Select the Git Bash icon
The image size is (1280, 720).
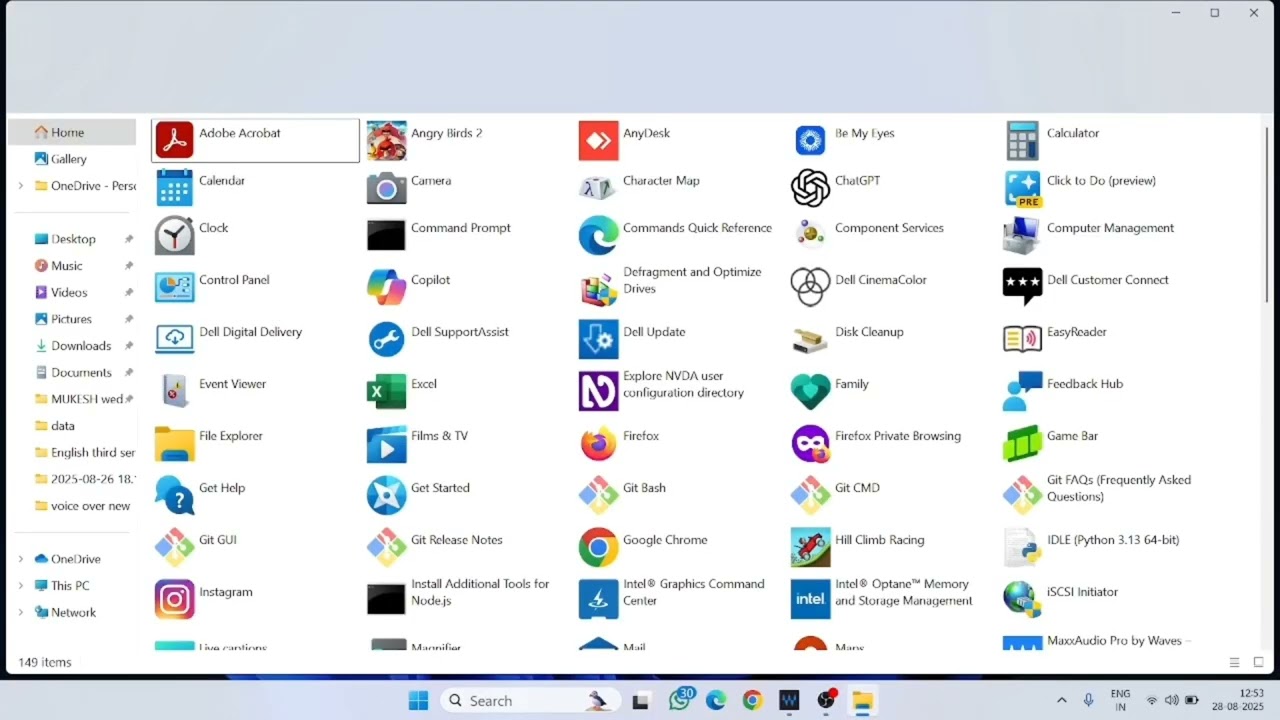tap(598, 495)
